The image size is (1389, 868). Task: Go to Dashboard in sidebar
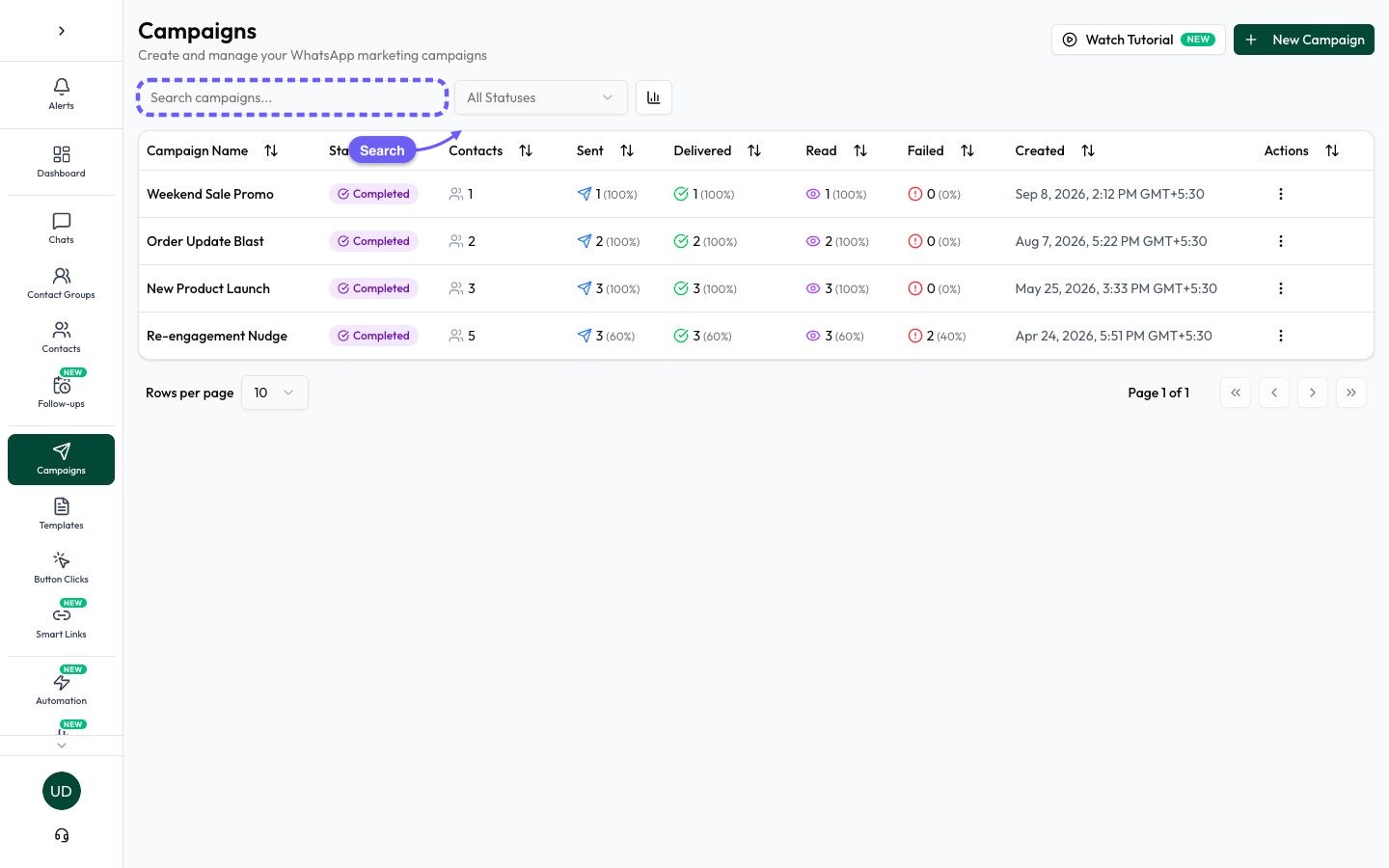[61, 162]
